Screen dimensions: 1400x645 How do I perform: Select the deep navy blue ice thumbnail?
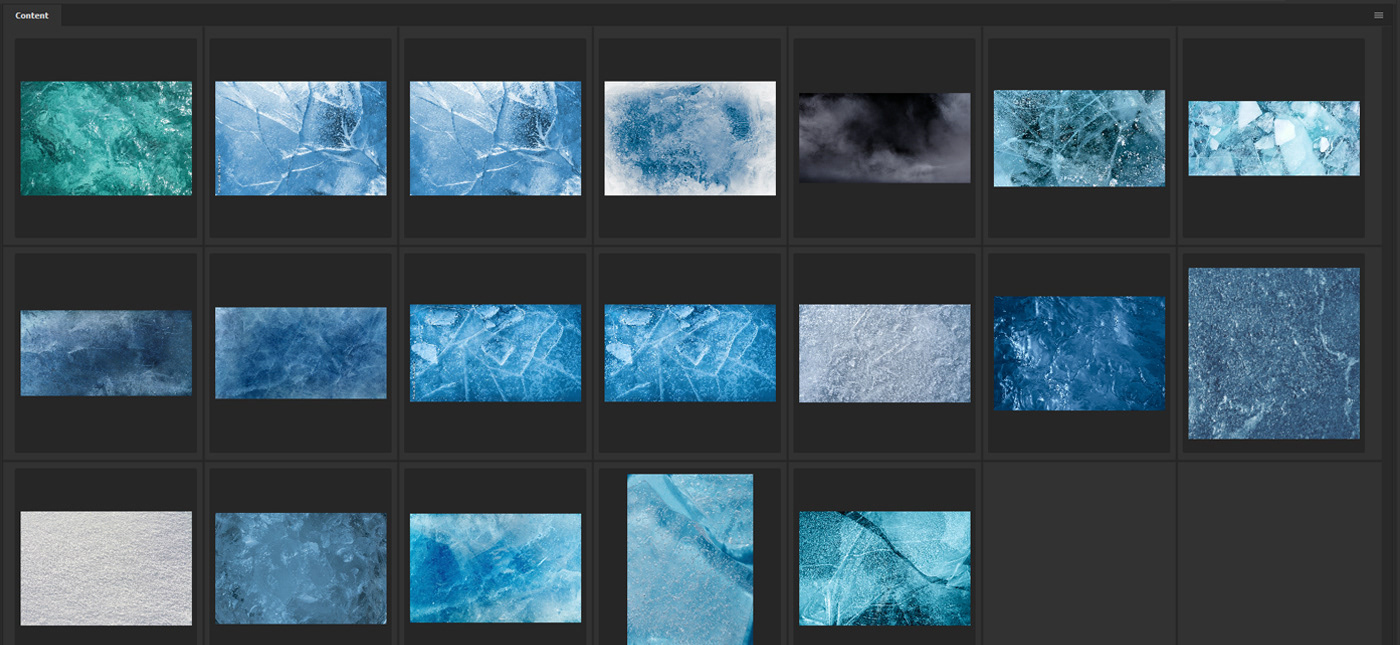(1079, 353)
